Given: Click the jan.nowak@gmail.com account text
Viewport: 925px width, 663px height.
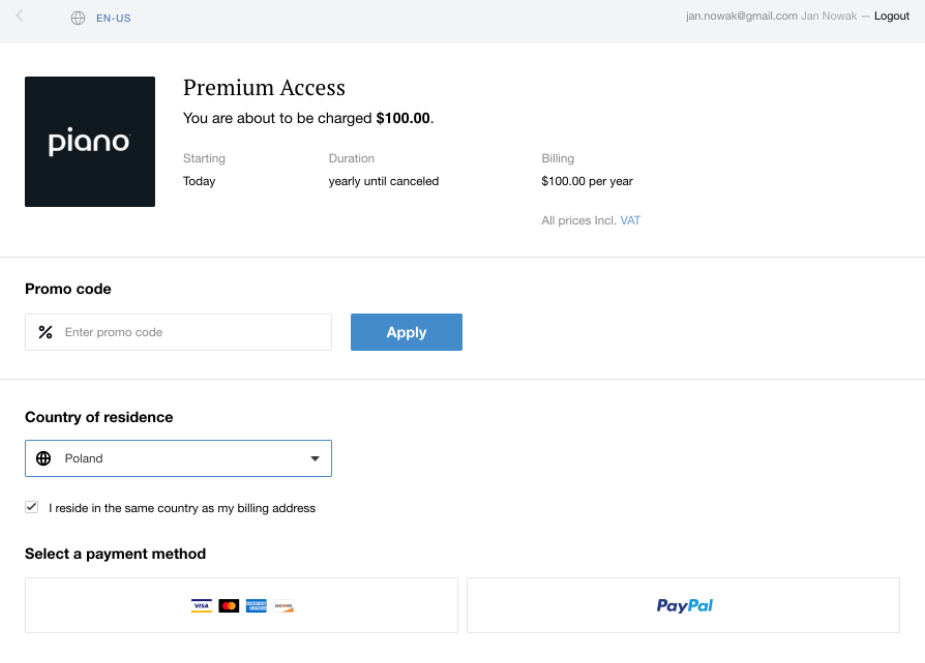Looking at the screenshot, I should click(742, 16).
